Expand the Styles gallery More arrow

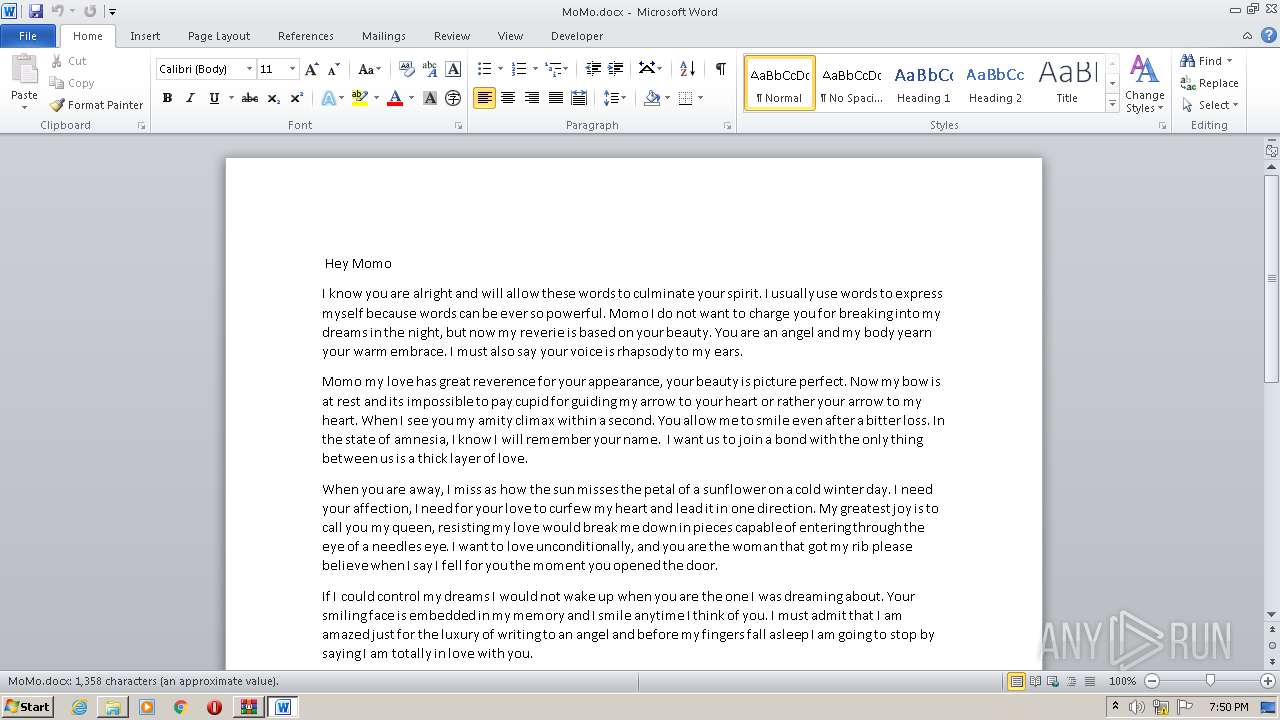point(1112,104)
